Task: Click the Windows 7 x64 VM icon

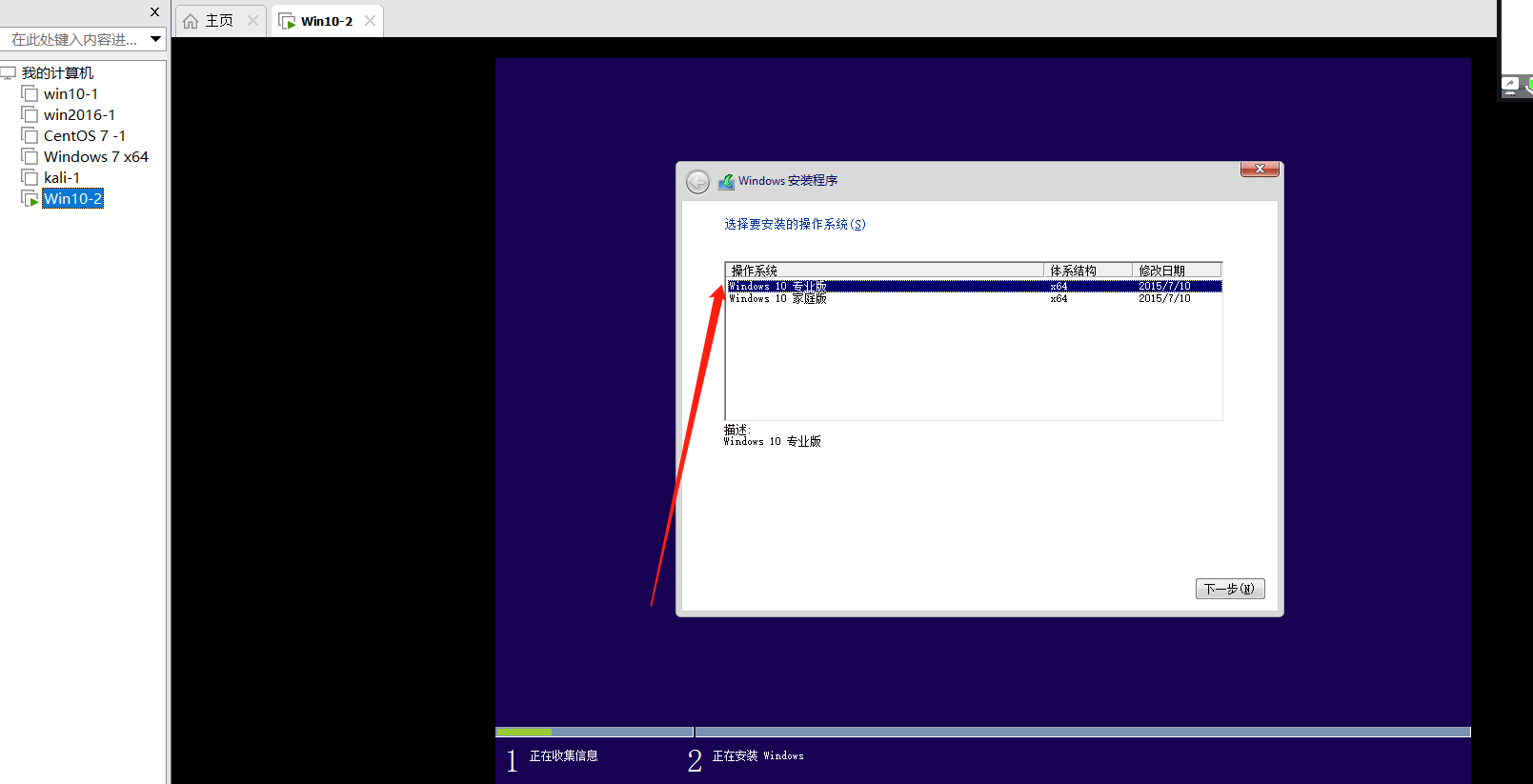Action: (30, 156)
